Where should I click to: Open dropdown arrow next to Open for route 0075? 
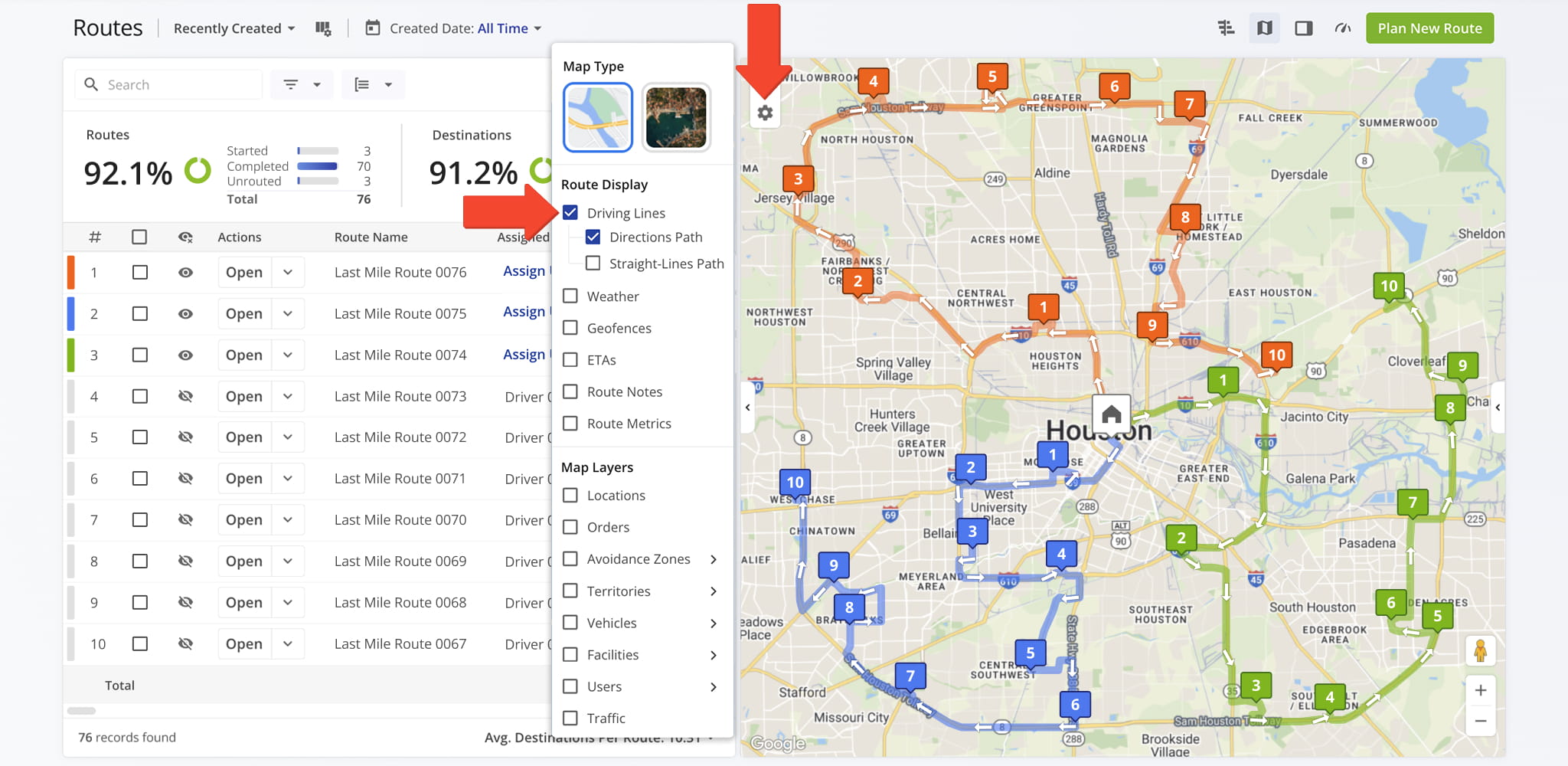click(288, 313)
